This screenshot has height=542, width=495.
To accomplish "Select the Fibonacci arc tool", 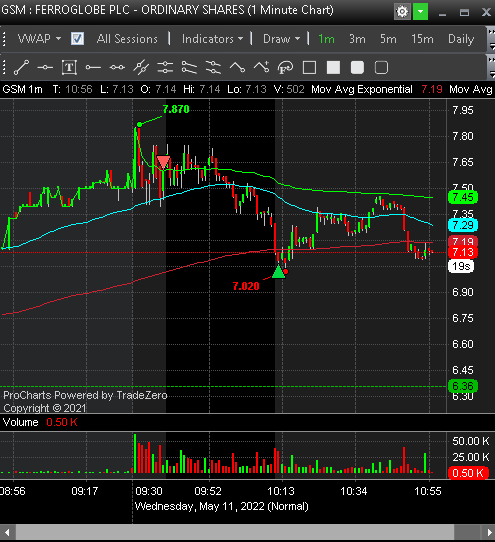I will pyautogui.click(x=285, y=67).
